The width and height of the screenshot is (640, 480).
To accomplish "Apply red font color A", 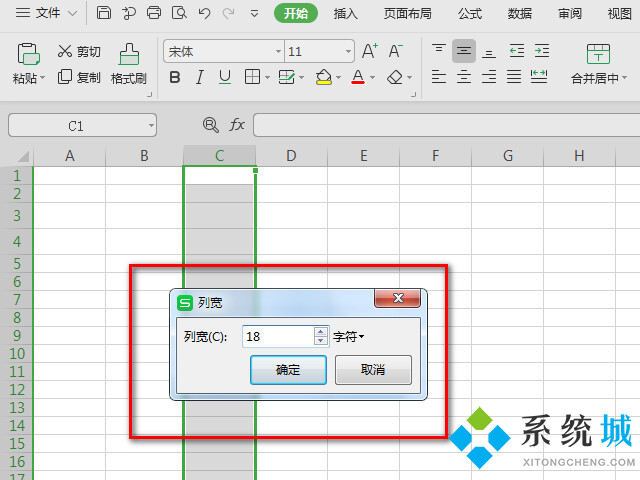I will [x=358, y=77].
